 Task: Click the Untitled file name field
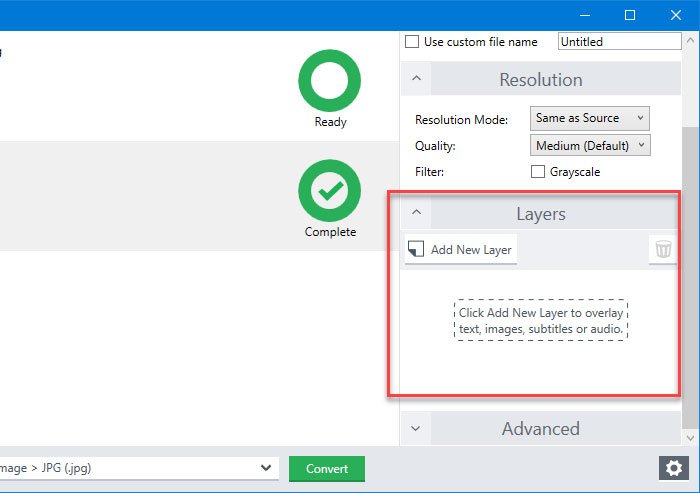619,42
